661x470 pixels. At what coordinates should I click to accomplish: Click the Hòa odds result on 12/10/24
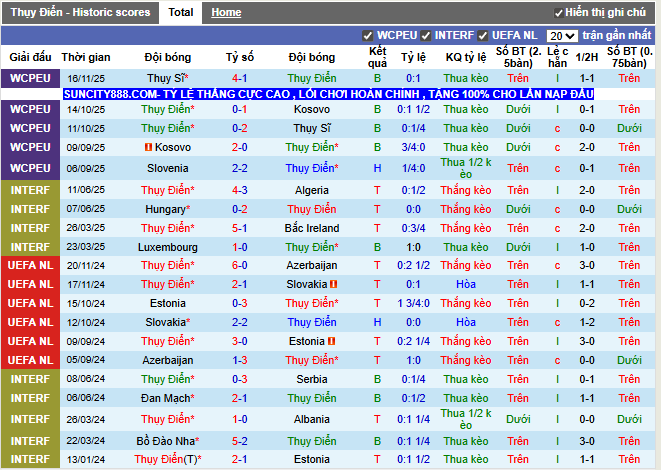[x=466, y=322]
